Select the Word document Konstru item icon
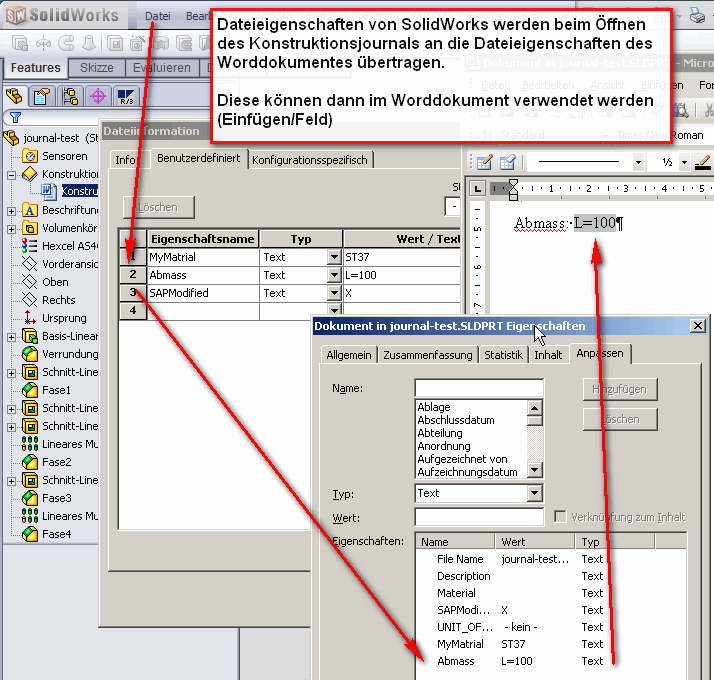 [x=49, y=192]
